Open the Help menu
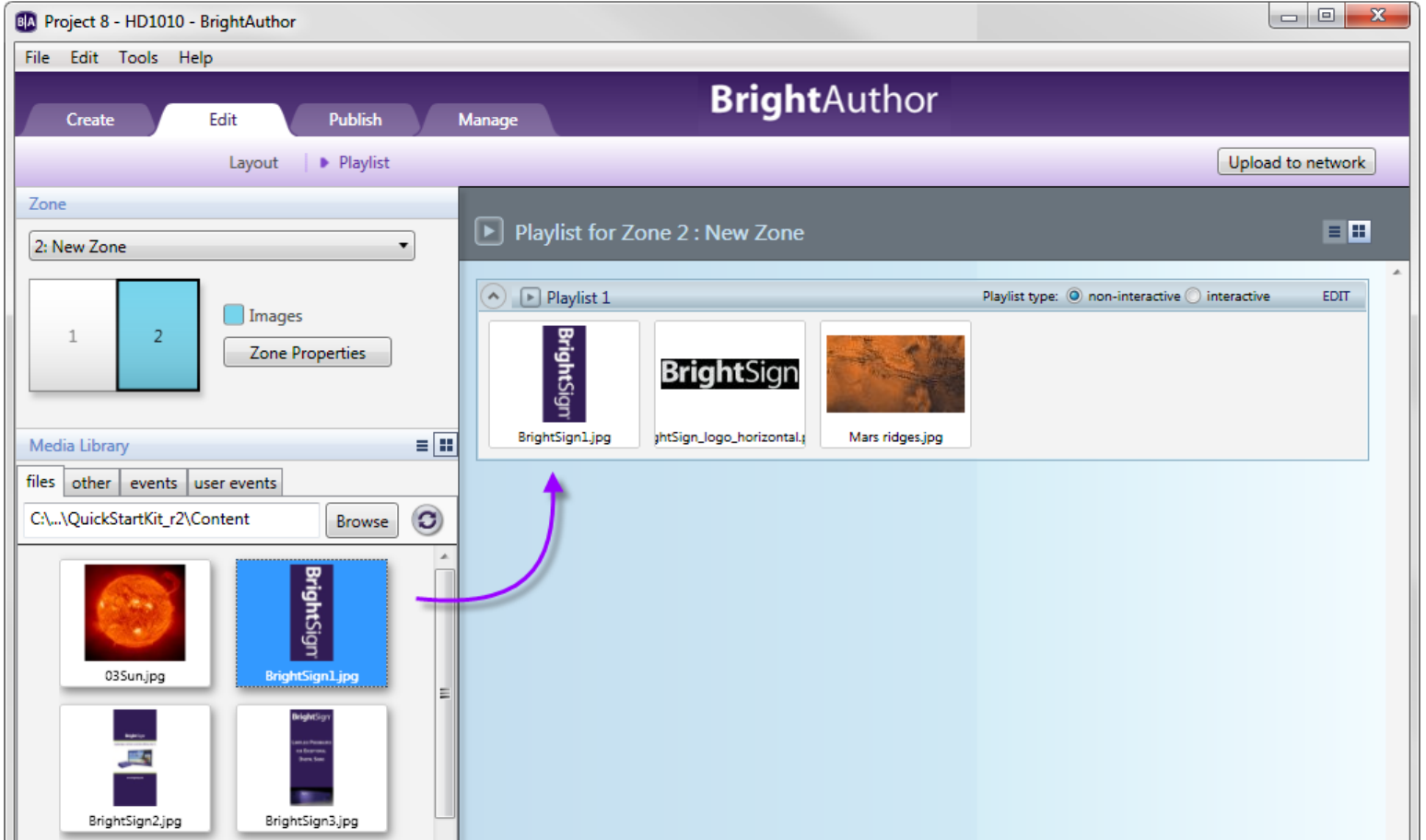The height and width of the screenshot is (840, 1426). click(195, 57)
